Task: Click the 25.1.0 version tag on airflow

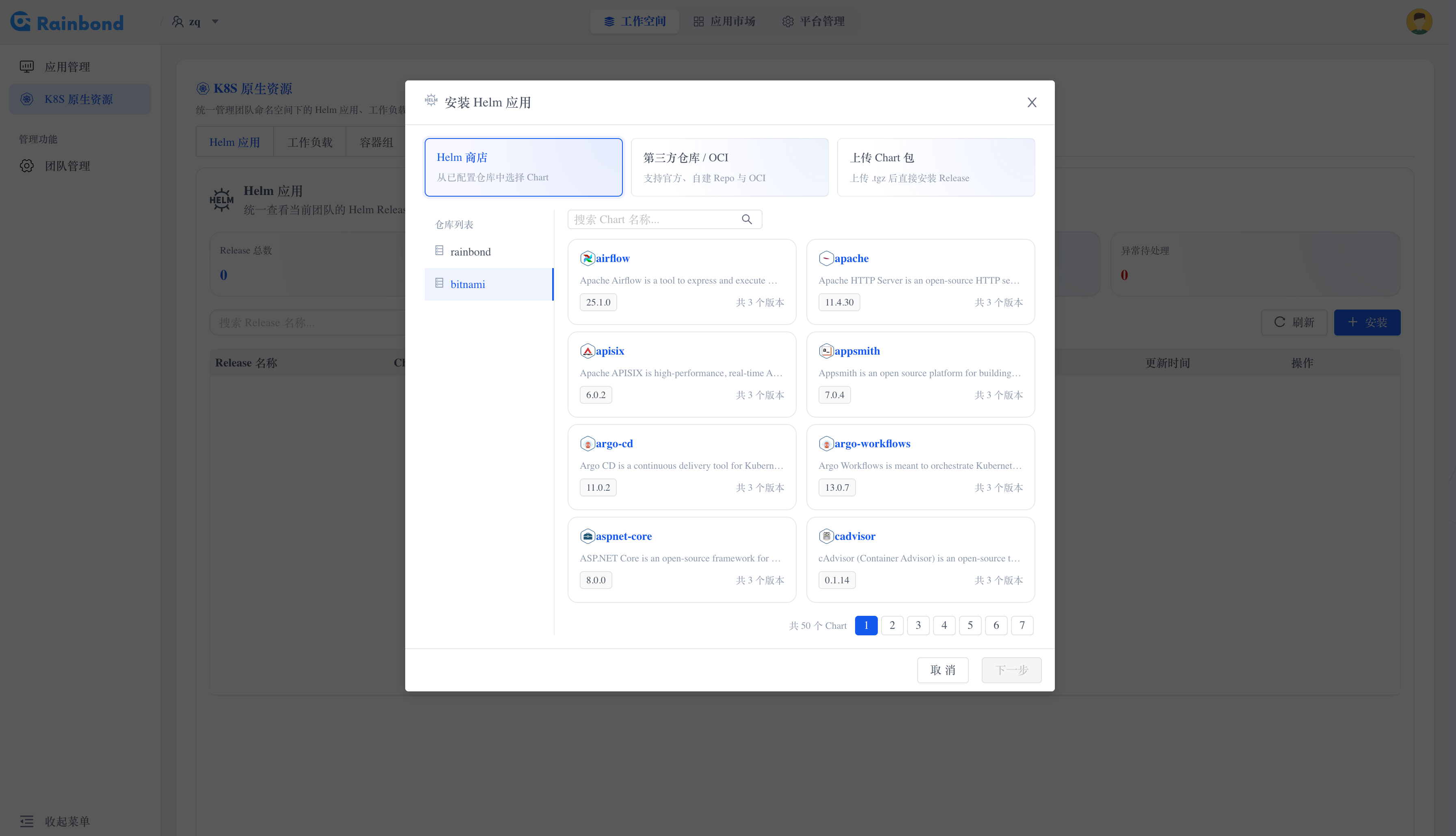Action: pos(598,302)
